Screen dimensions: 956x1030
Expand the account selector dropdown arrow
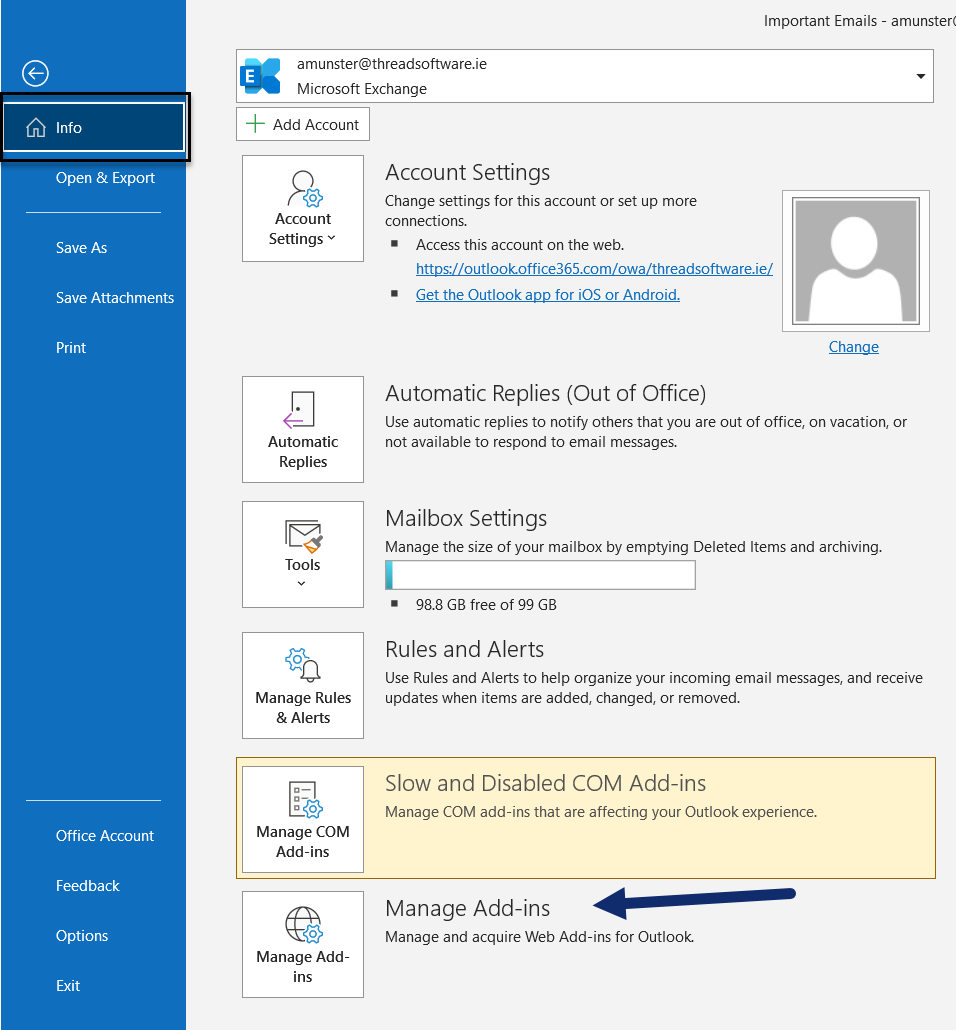point(921,76)
